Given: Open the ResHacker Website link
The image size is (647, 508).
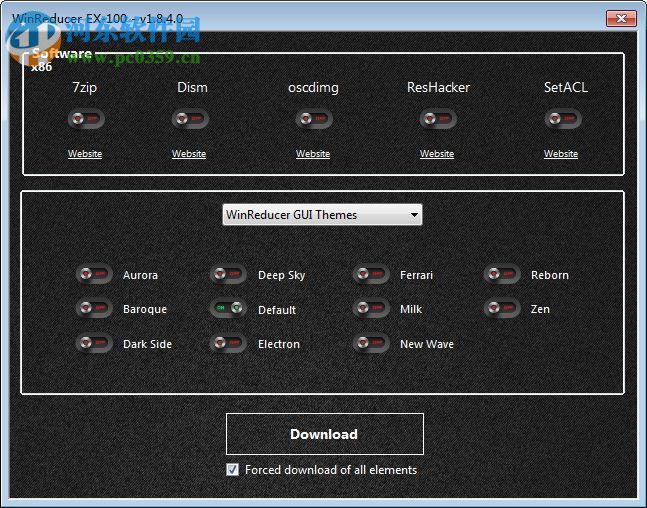Looking at the screenshot, I should pyautogui.click(x=437, y=154).
